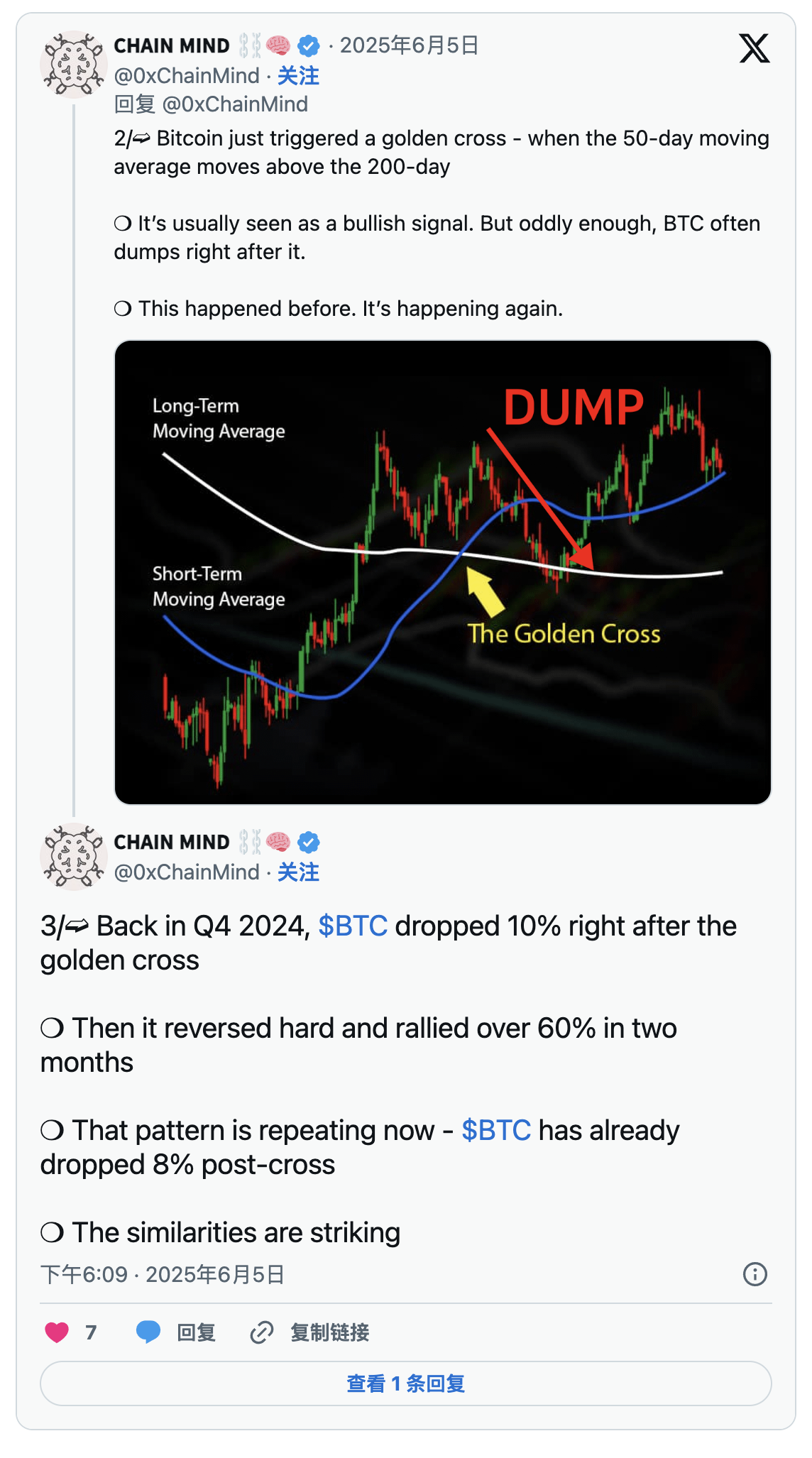
Task: Click the verified badge on top post
Action: coord(309,46)
